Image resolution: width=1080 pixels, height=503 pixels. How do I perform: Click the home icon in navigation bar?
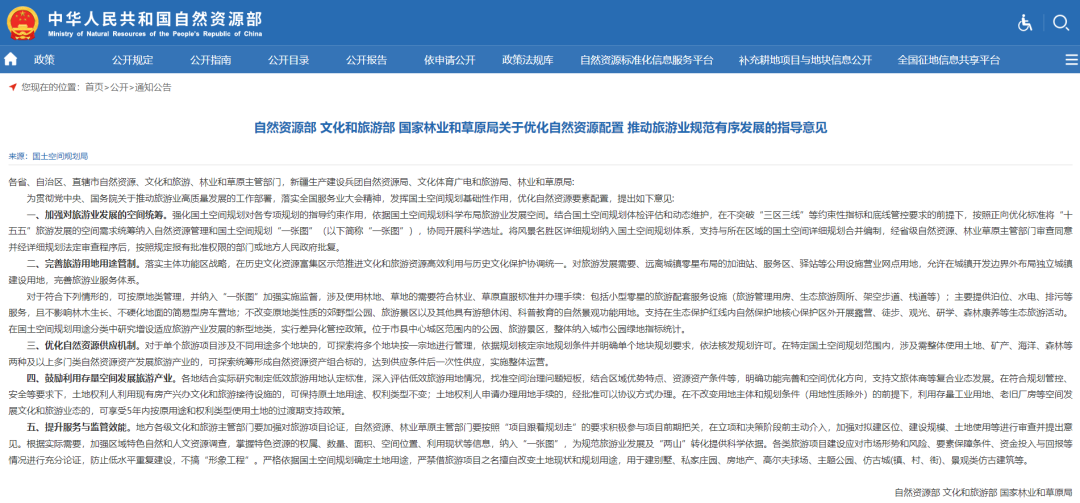[10, 60]
